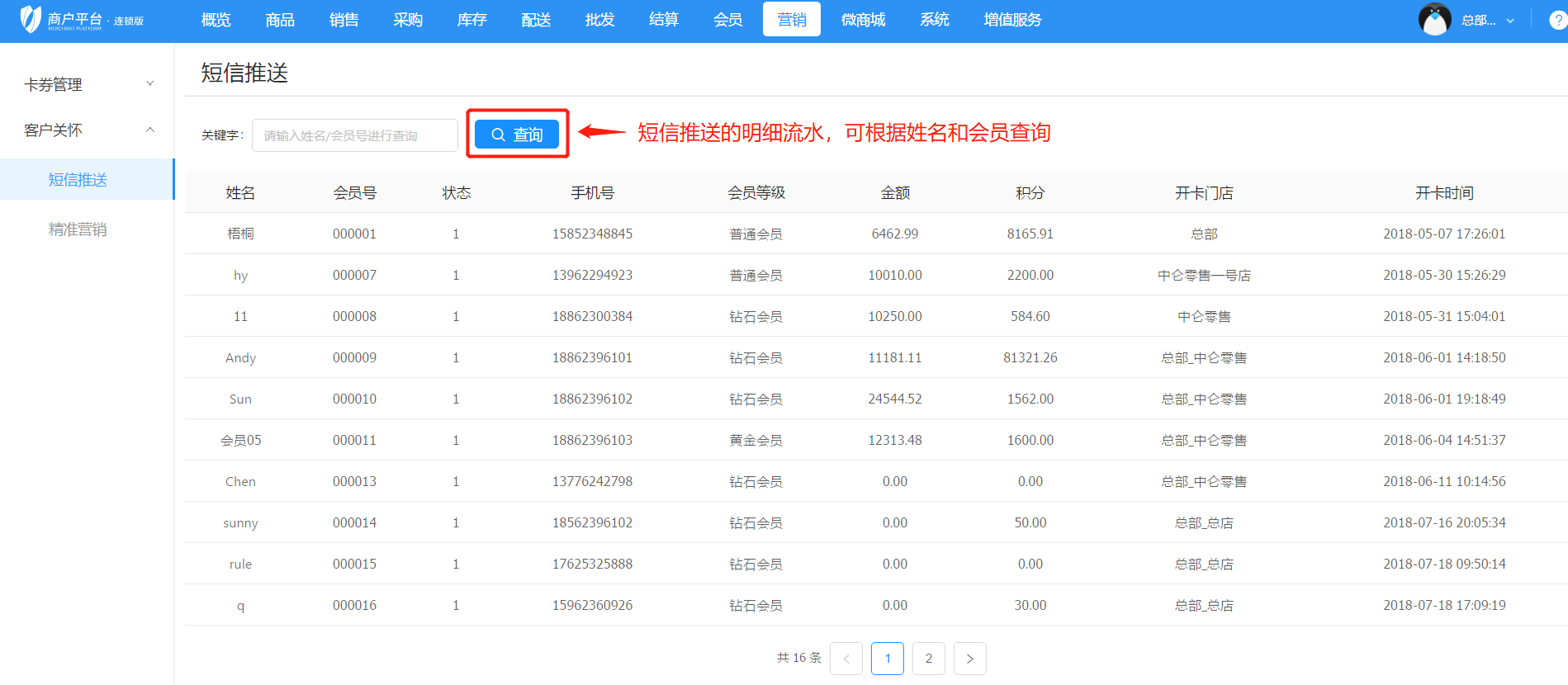The image size is (1568, 685).
Task: Click the merchant platform logo
Action: 81,20
